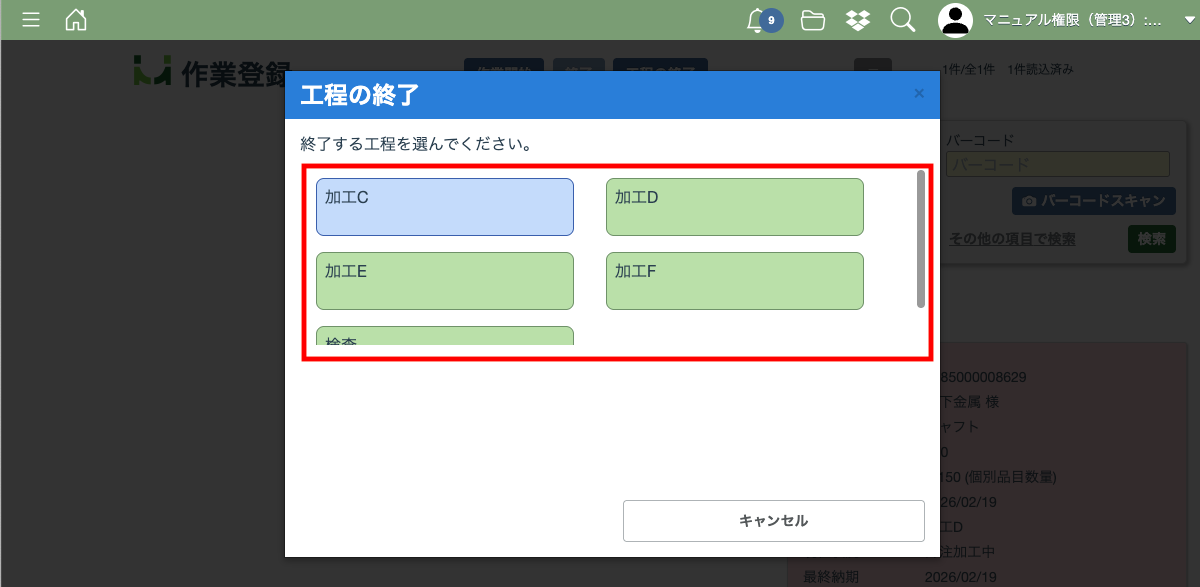
Task: Open search with magnifying glass icon
Action: [902, 20]
